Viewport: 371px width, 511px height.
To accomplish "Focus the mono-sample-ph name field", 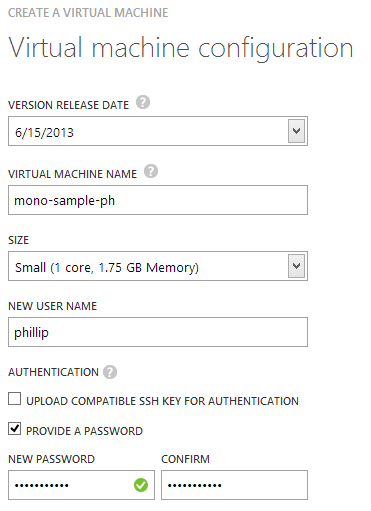I will [x=158, y=200].
